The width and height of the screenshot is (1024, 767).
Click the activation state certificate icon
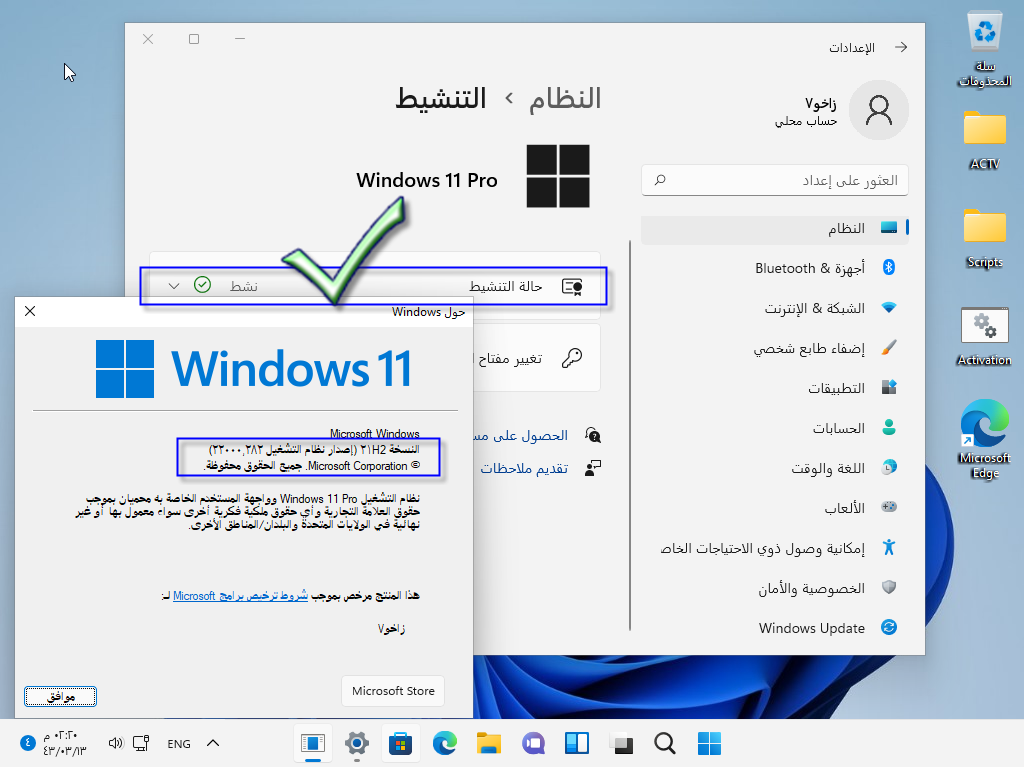pyautogui.click(x=572, y=287)
